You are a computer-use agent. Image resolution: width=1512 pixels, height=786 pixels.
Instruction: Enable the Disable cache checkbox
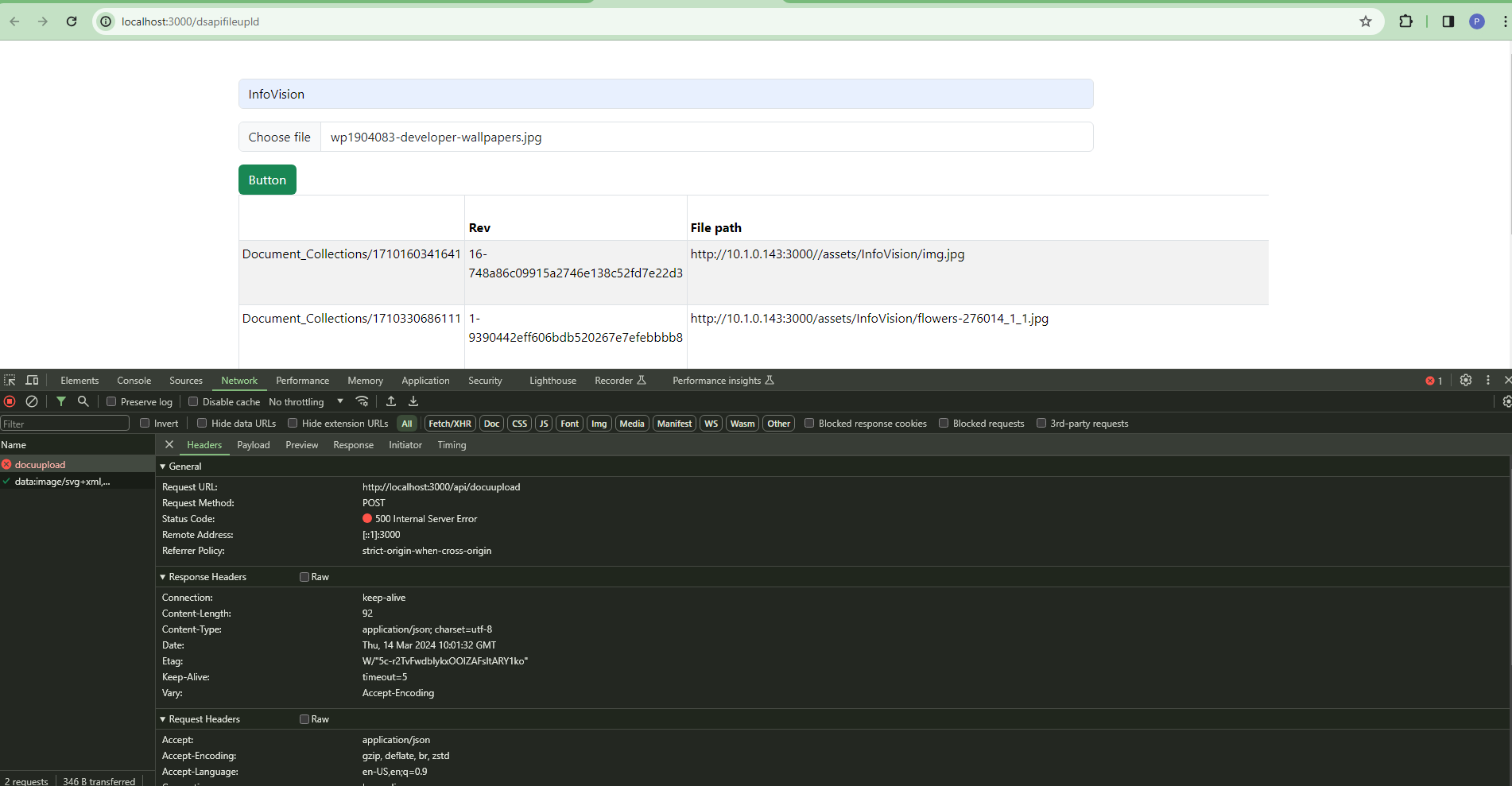pyautogui.click(x=194, y=401)
